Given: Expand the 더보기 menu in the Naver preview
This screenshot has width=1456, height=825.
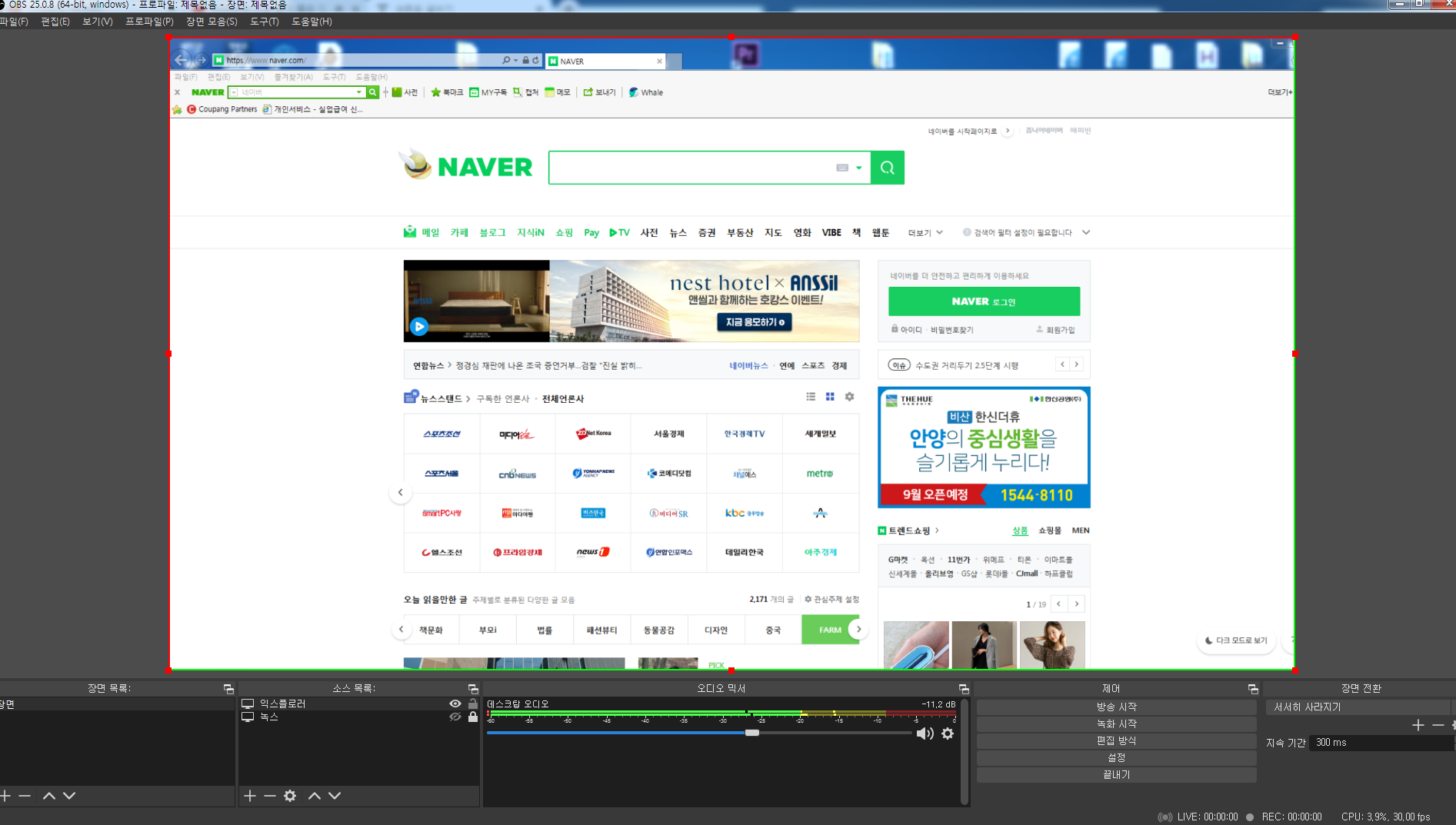Looking at the screenshot, I should pyautogui.click(x=925, y=232).
